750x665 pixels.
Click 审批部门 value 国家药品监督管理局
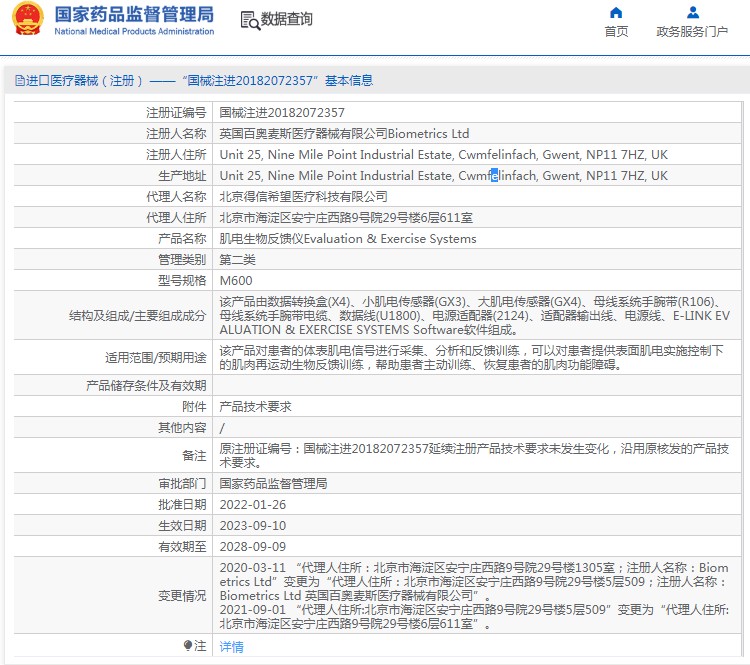pos(273,484)
